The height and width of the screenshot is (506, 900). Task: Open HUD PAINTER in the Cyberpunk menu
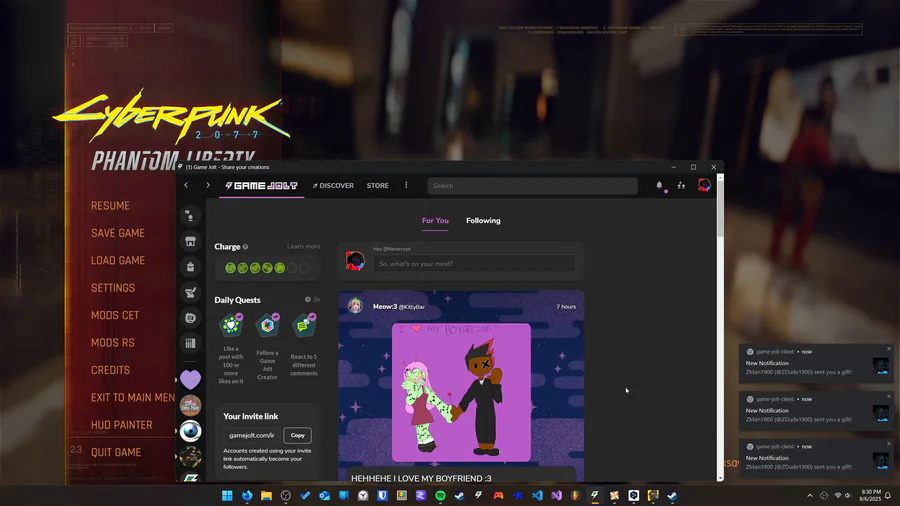[x=122, y=425]
